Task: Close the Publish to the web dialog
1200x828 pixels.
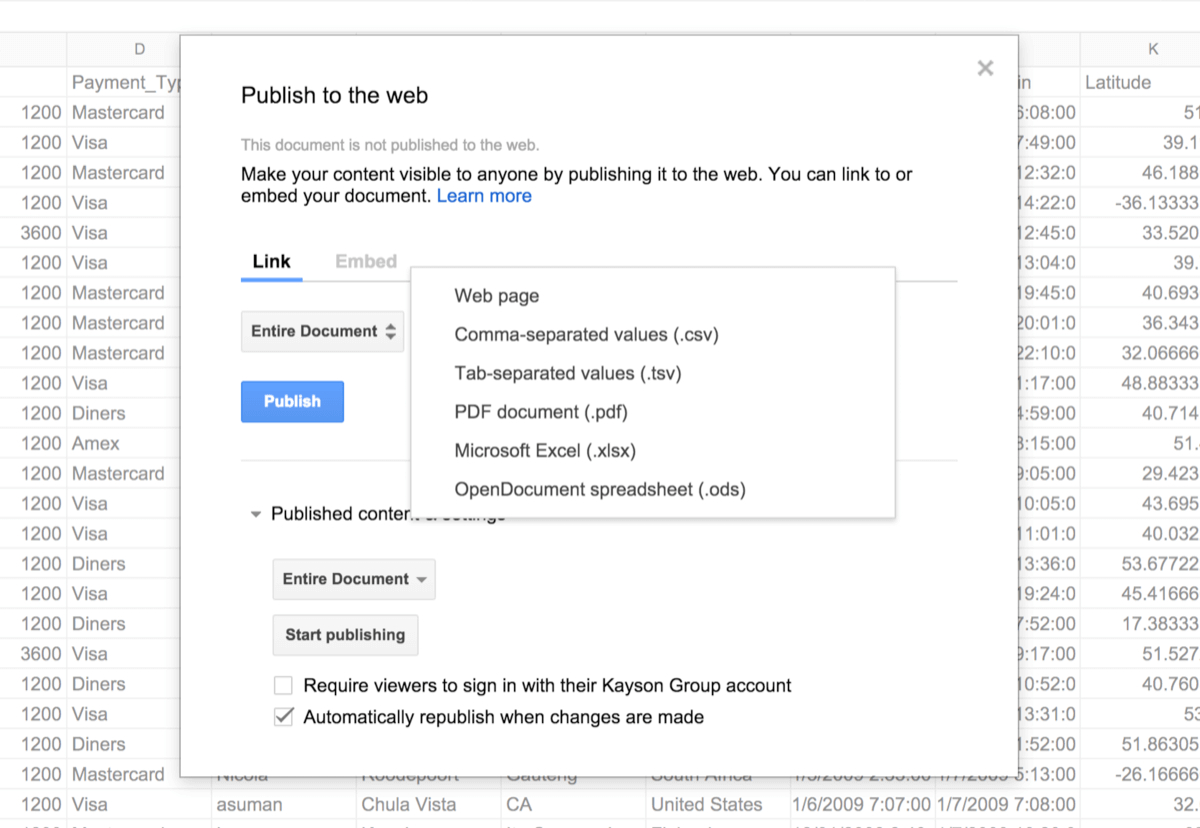Action: tap(985, 68)
